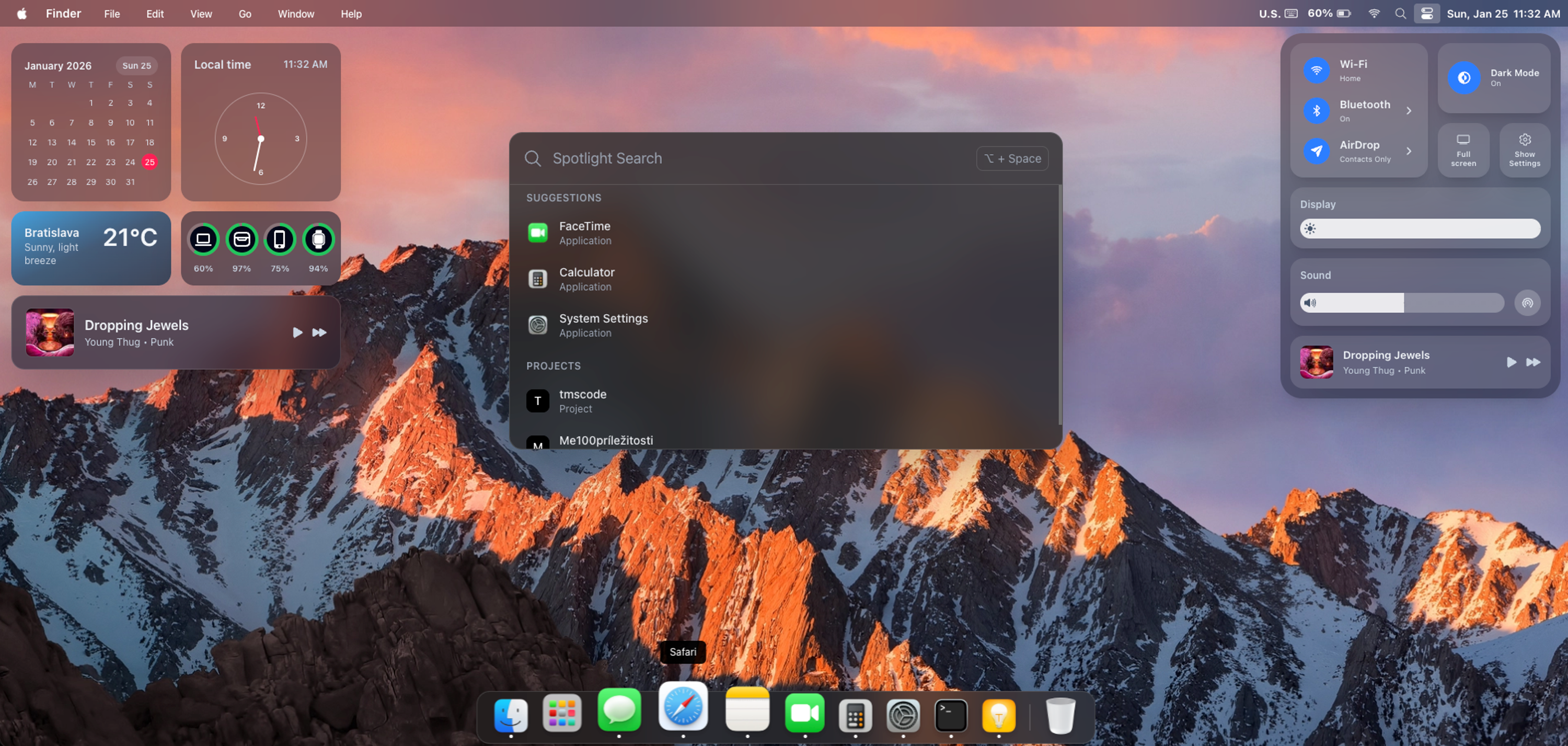Screen dimensions: 1568x746
Task: Expand AirDrop options chevron
Action: pyautogui.click(x=1409, y=151)
